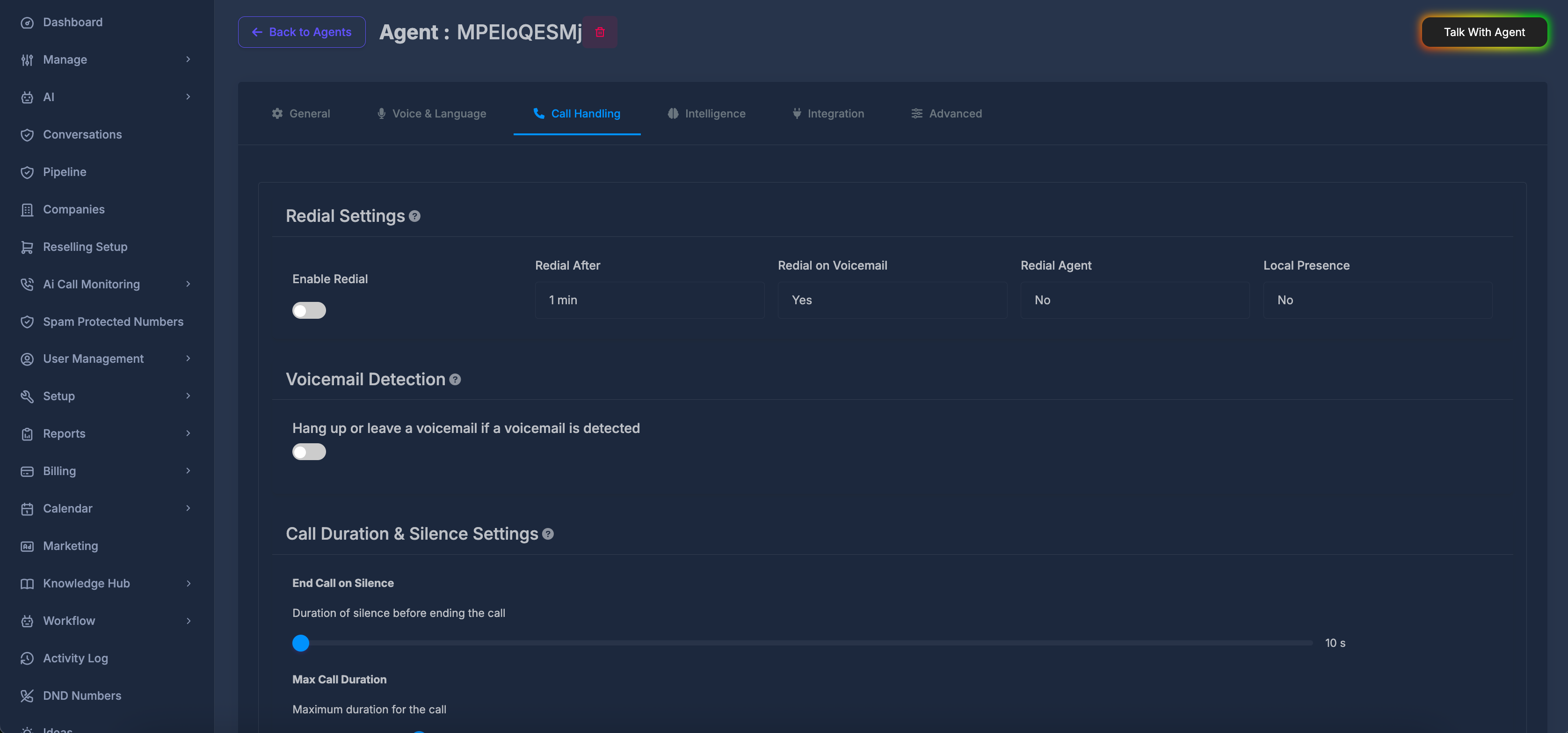Adjust the End Call on Silence slider
The image size is (1568, 733).
tap(301, 643)
